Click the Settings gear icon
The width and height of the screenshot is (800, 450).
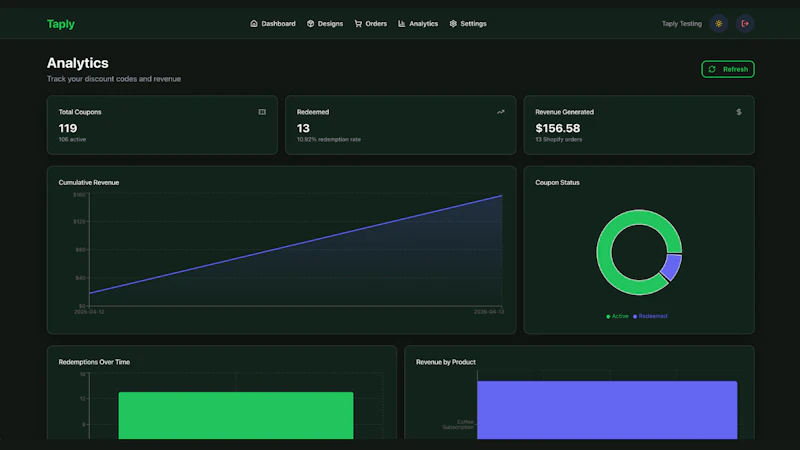[x=453, y=23]
